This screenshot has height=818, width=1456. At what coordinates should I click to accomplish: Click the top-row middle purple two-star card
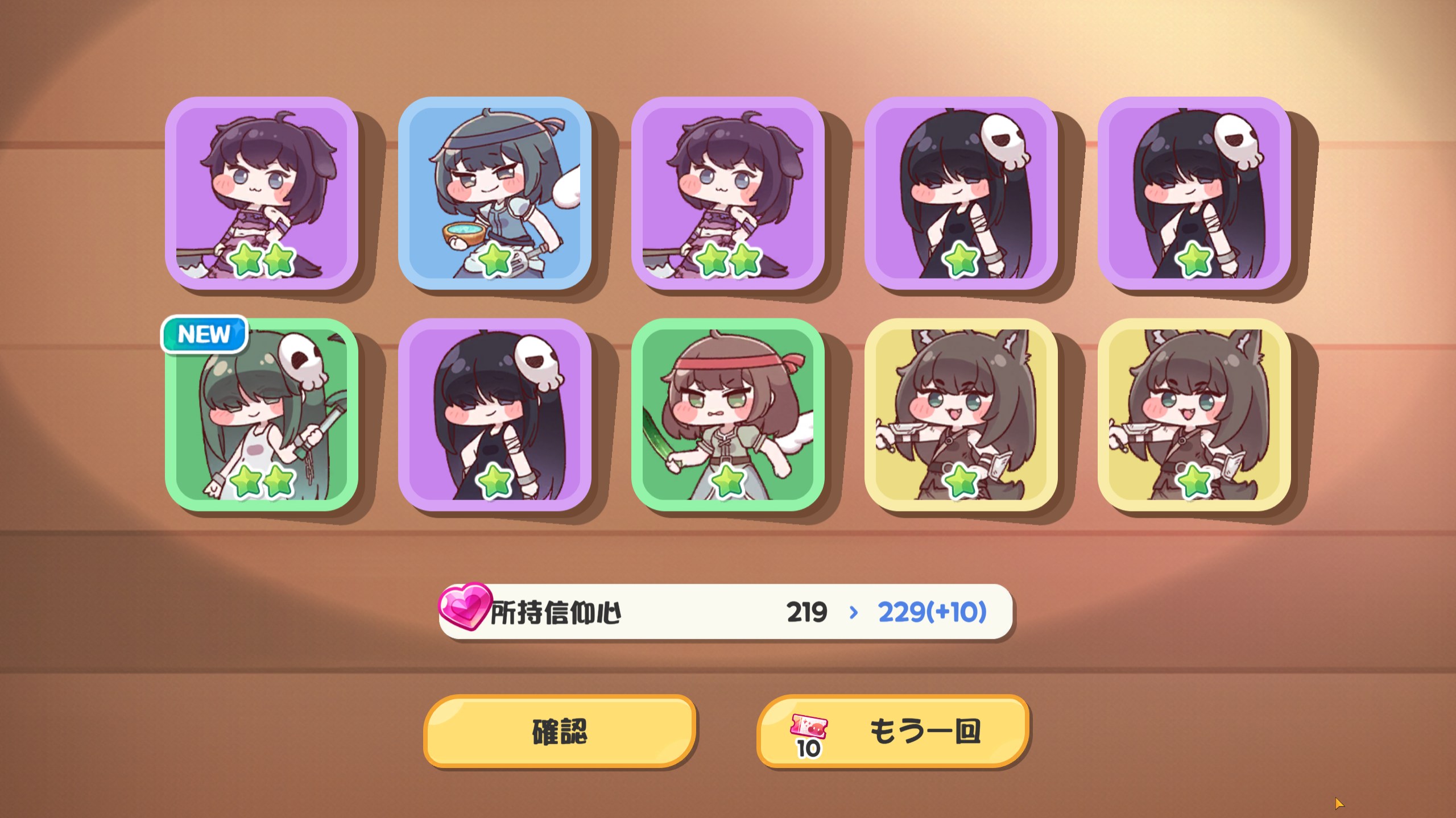tap(728, 193)
